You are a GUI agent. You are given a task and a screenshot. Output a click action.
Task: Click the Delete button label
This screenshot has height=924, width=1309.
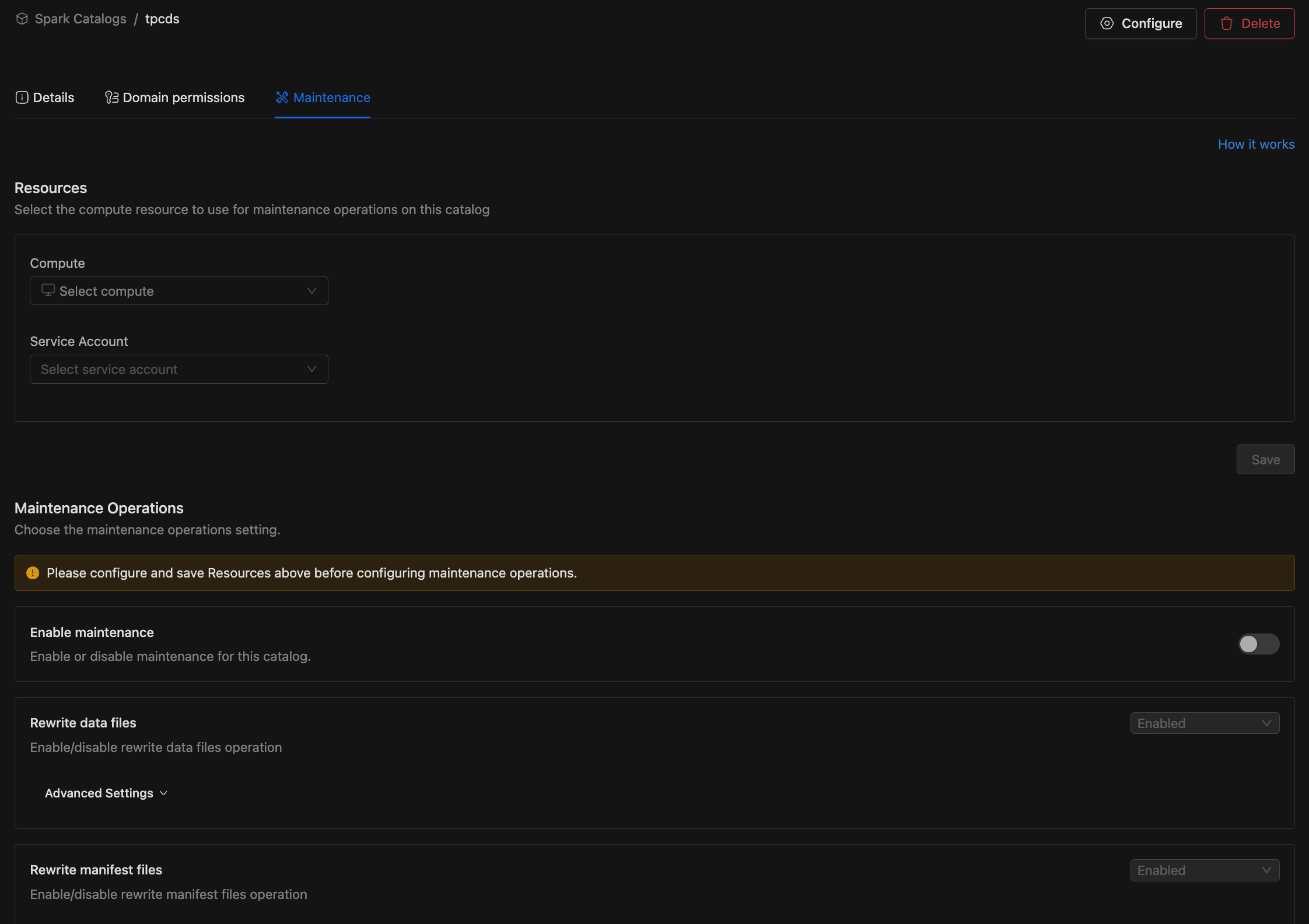[1261, 23]
